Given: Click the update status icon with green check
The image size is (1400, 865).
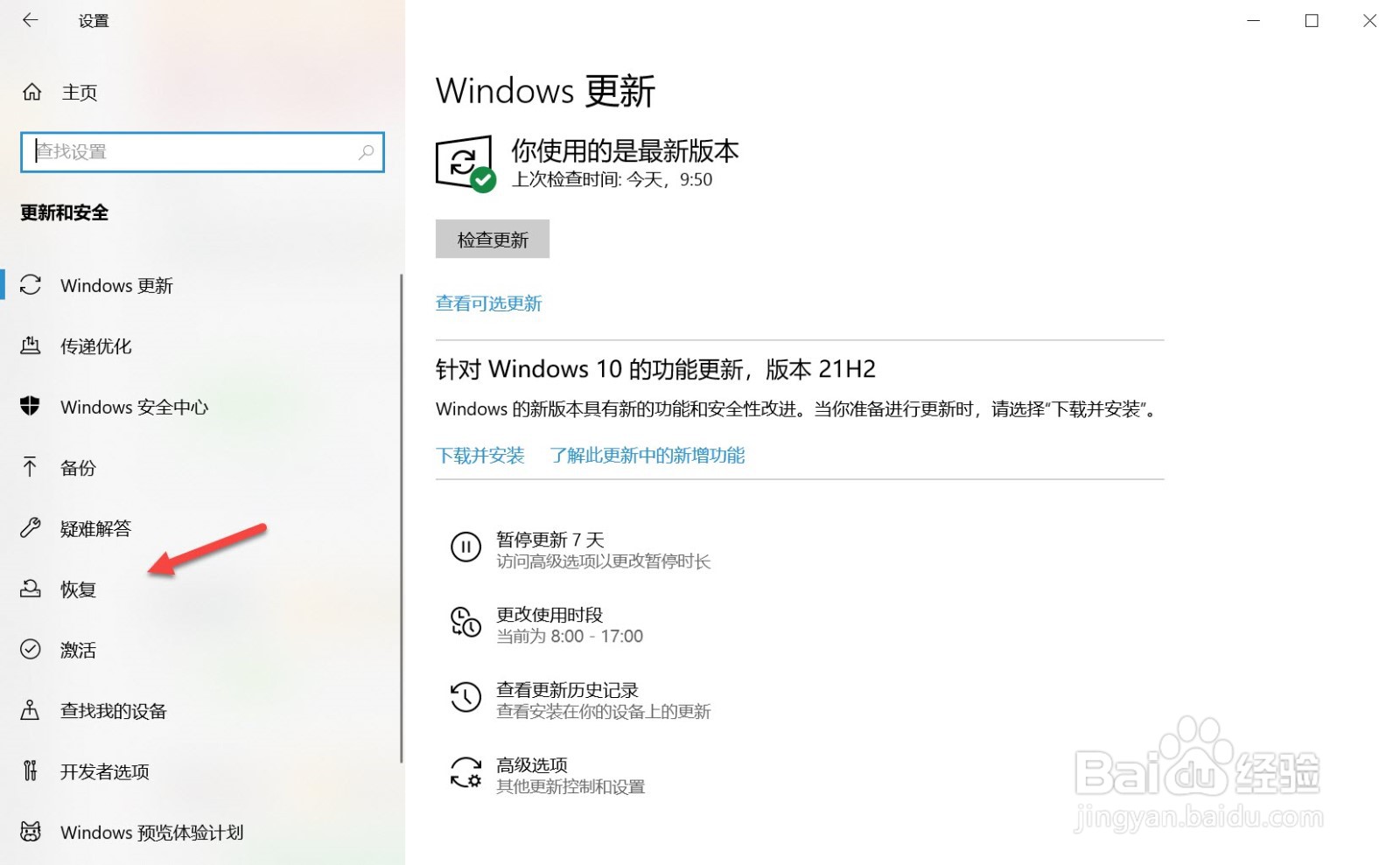Looking at the screenshot, I should click(x=465, y=163).
